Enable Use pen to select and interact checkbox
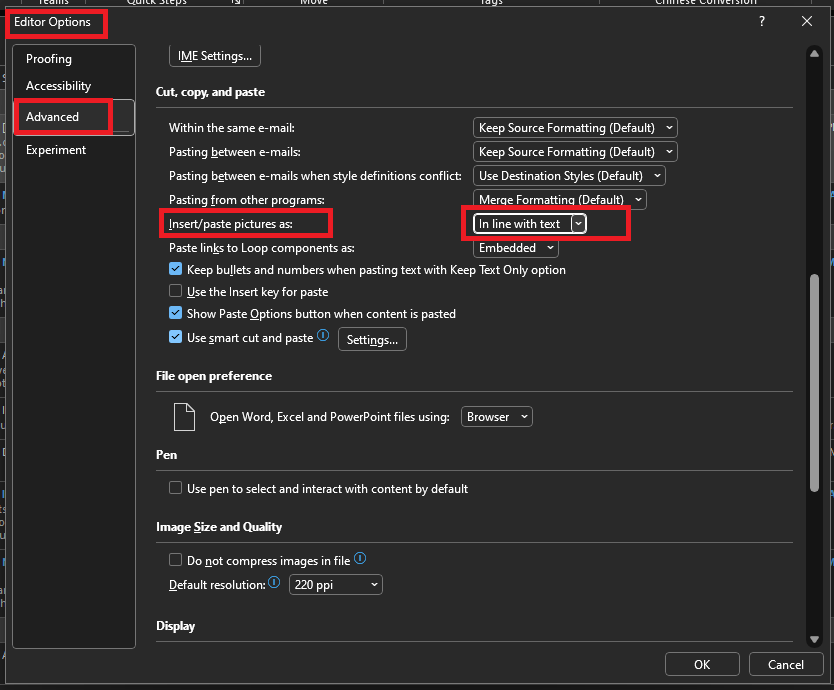Screen dimensions: 834x690 176,488
